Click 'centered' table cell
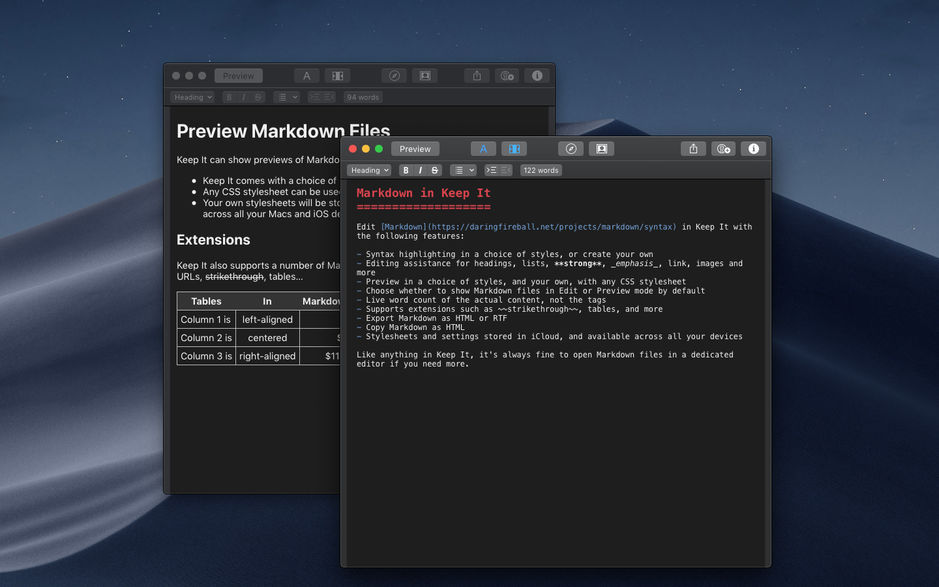The image size is (939, 587). point(267,338)
